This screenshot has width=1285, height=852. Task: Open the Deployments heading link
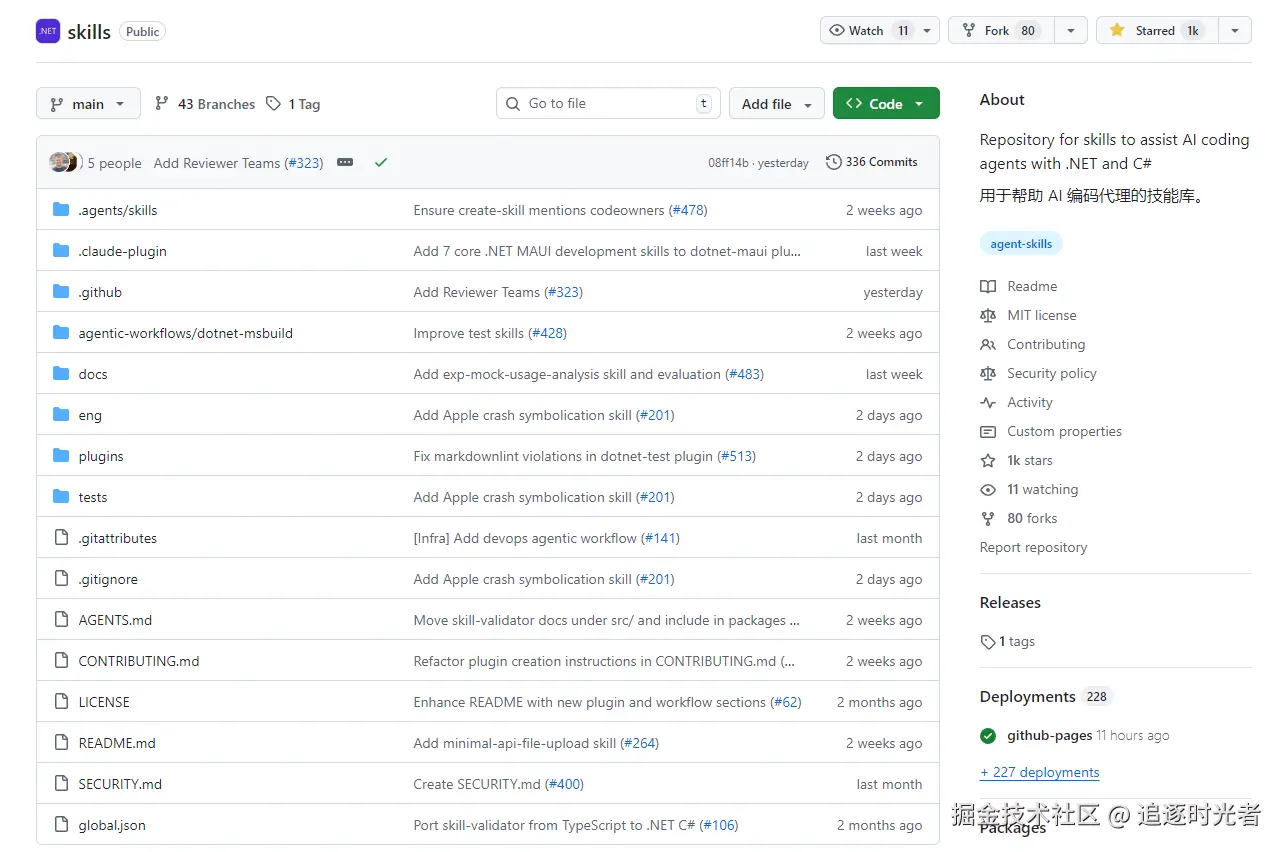click(1028, 696)
